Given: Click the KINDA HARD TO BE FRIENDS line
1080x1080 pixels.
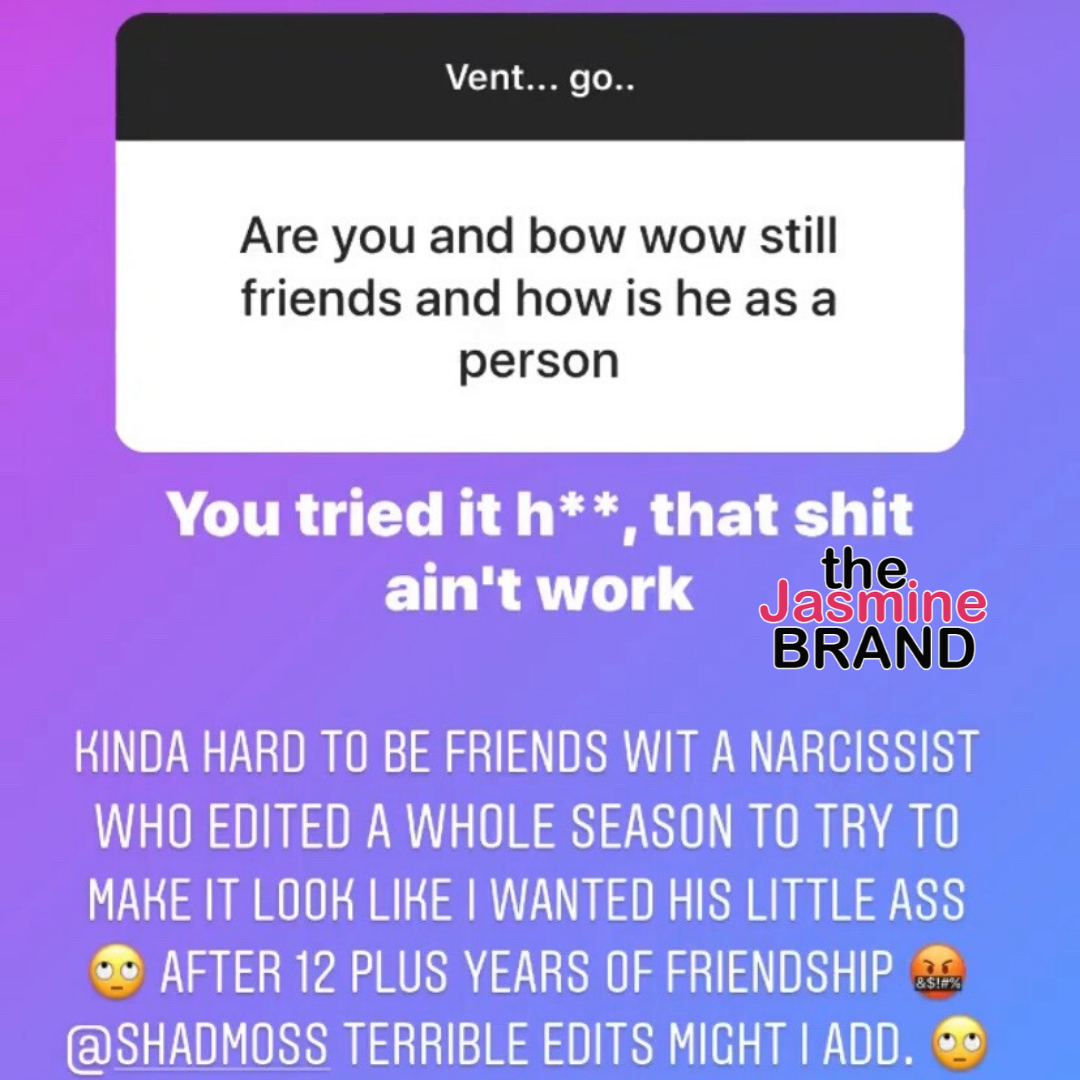Looking at the screenshot, I should coord(527,752).
